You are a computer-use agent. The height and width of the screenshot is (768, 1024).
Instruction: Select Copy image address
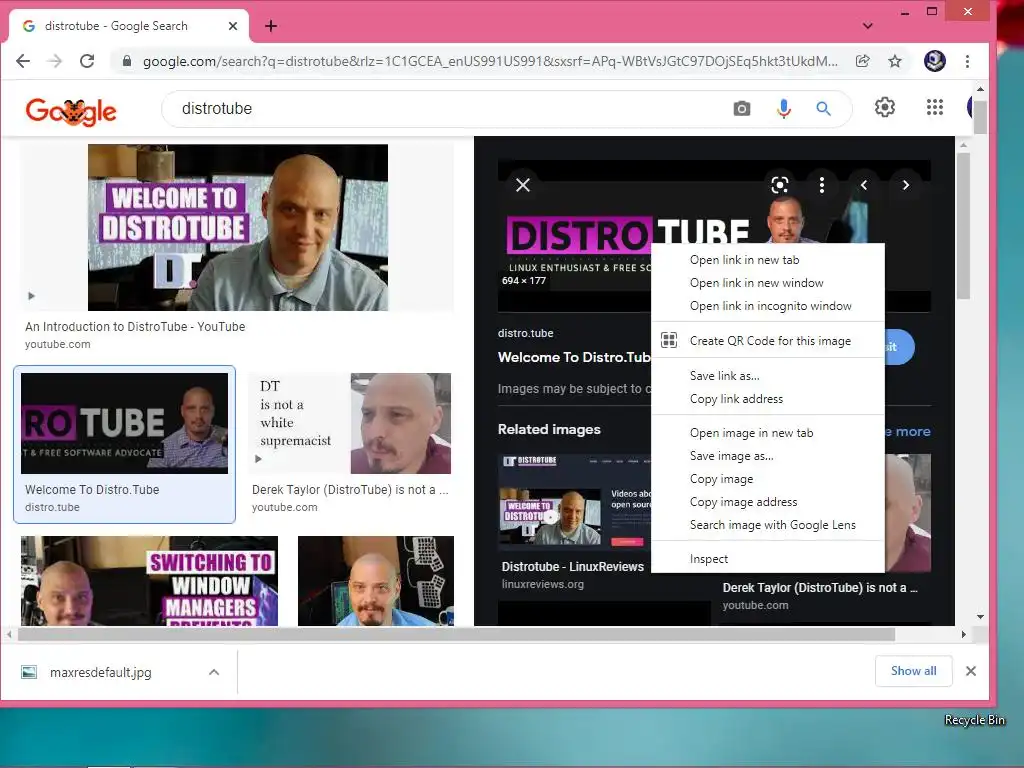767,502
